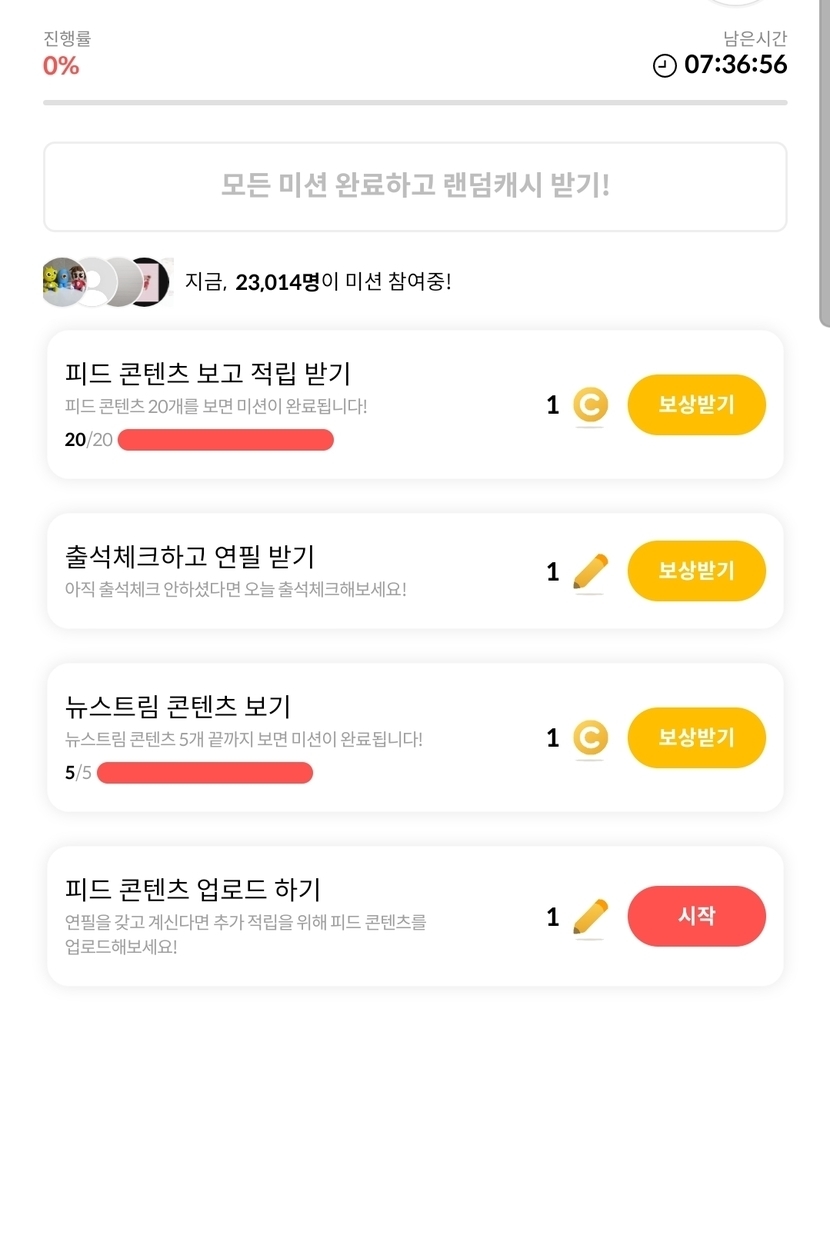Image resolution: width=830 pixels, height=1235 pixels.
Task: Tap the 뉴스트림 콘텐츠 보기 mission title
Action: click(177, 706)
